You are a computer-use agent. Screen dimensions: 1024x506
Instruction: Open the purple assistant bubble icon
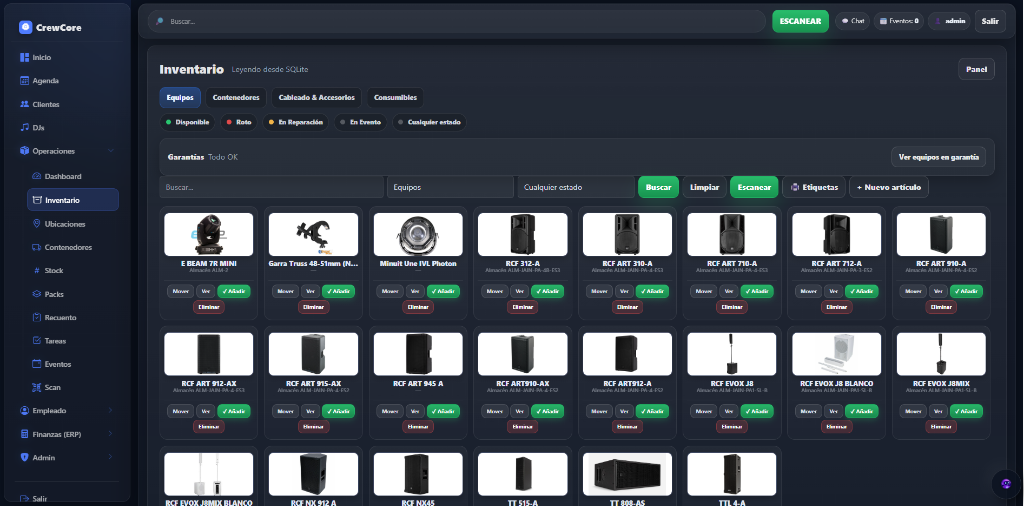(x=1006, y=484)
